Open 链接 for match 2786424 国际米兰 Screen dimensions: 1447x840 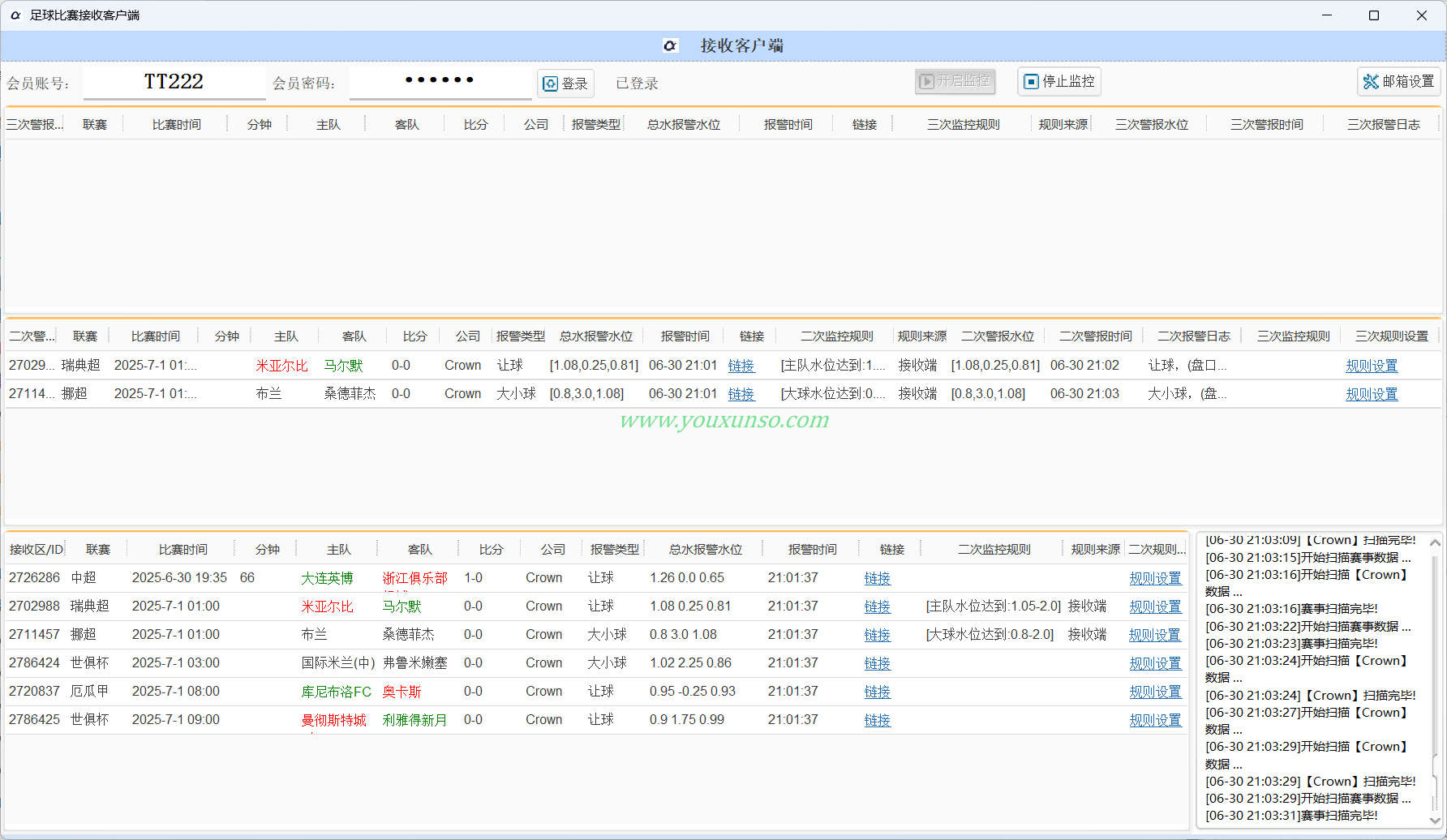pos(878,663)
